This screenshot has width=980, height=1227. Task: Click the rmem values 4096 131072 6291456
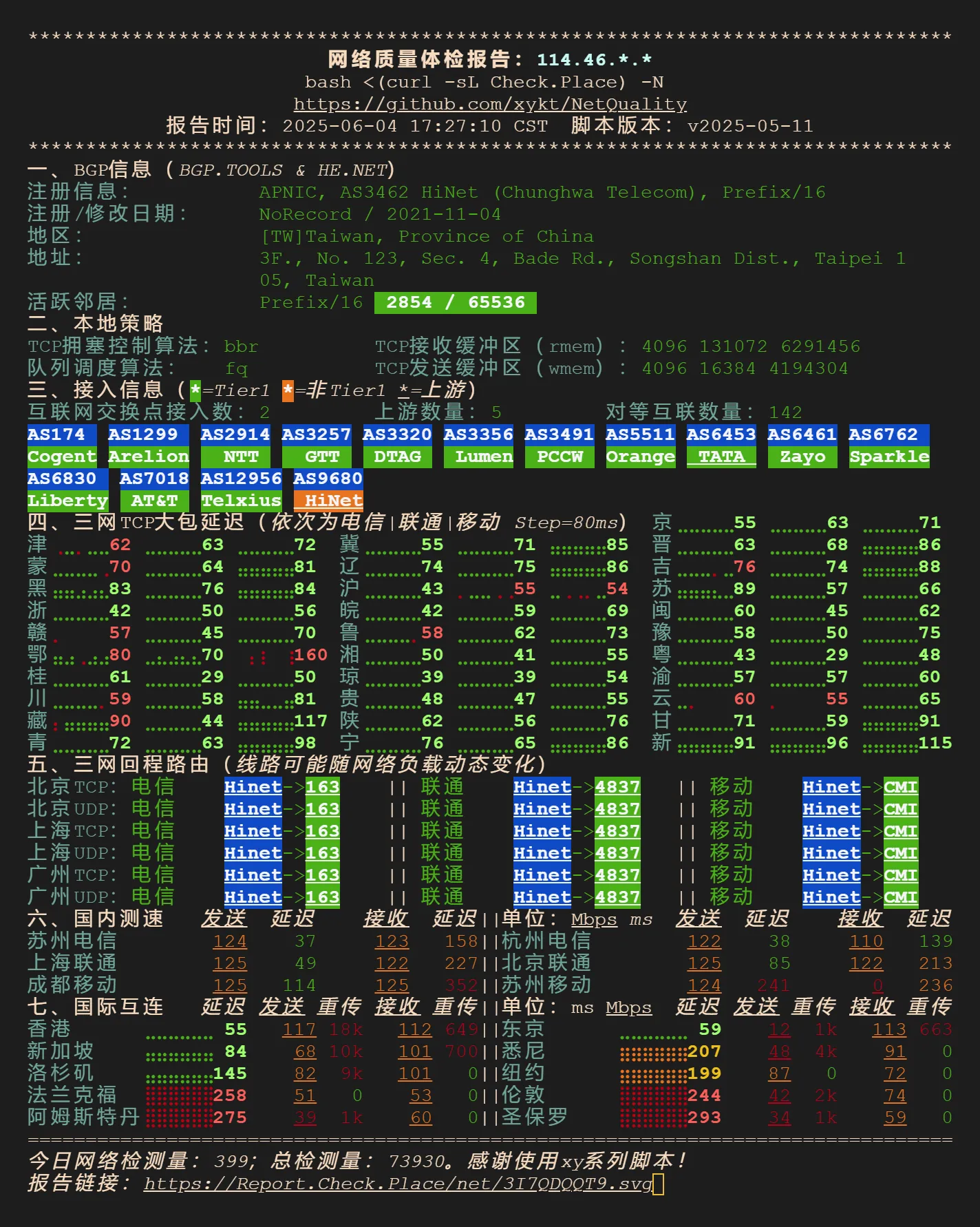click(x=751, y=346)
